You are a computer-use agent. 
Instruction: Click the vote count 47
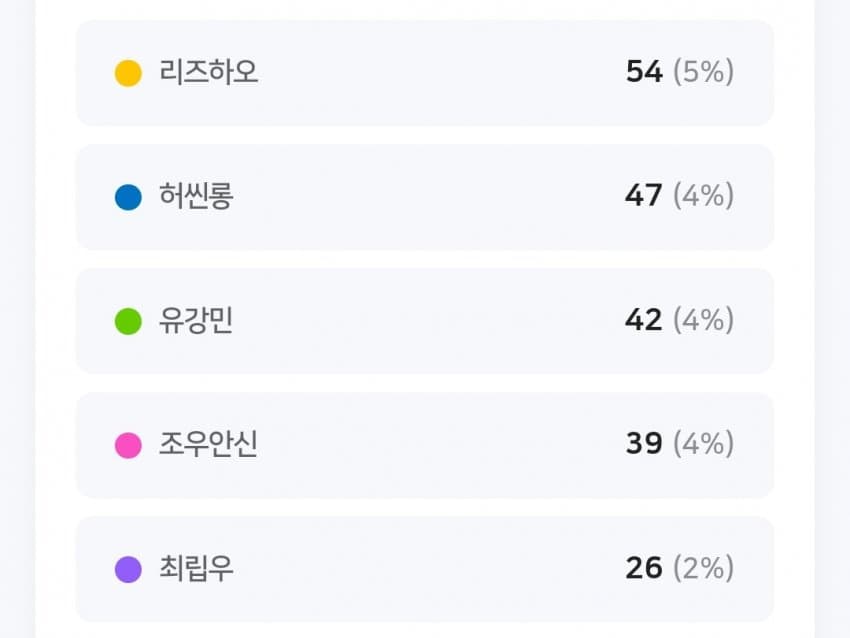(x=643, y=196)
